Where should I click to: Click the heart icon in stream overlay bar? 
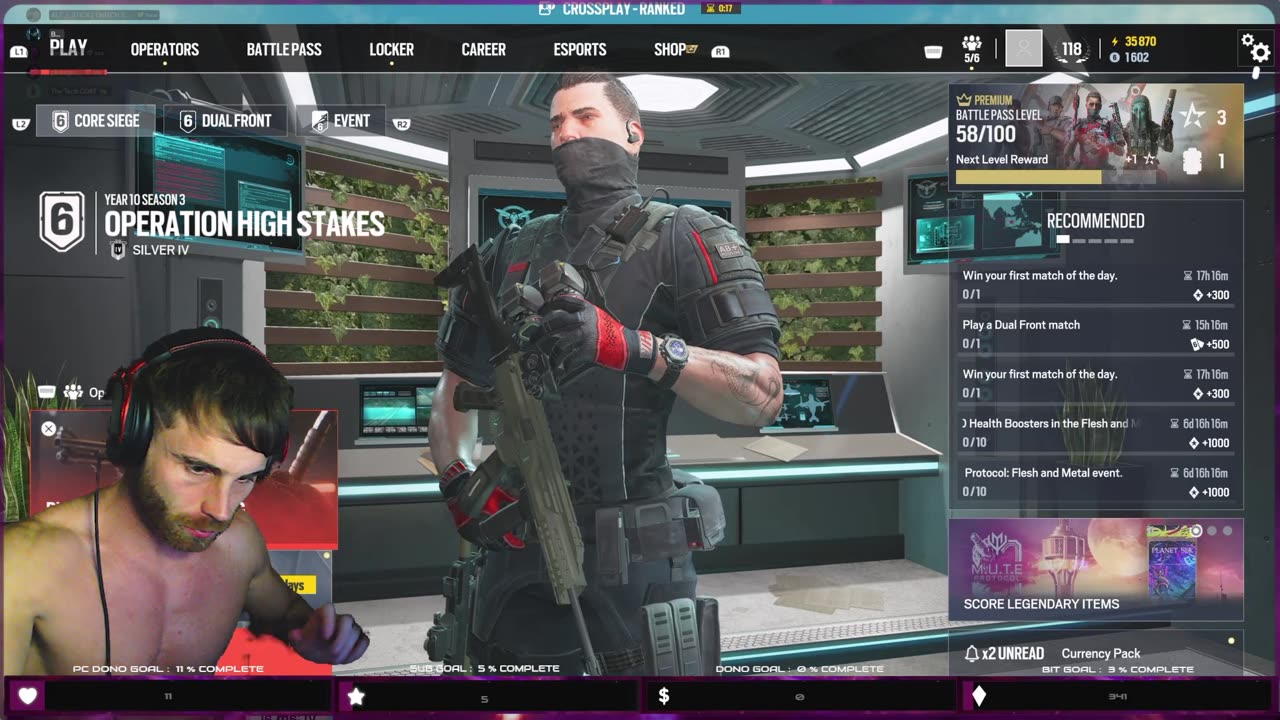coord(27,696)
